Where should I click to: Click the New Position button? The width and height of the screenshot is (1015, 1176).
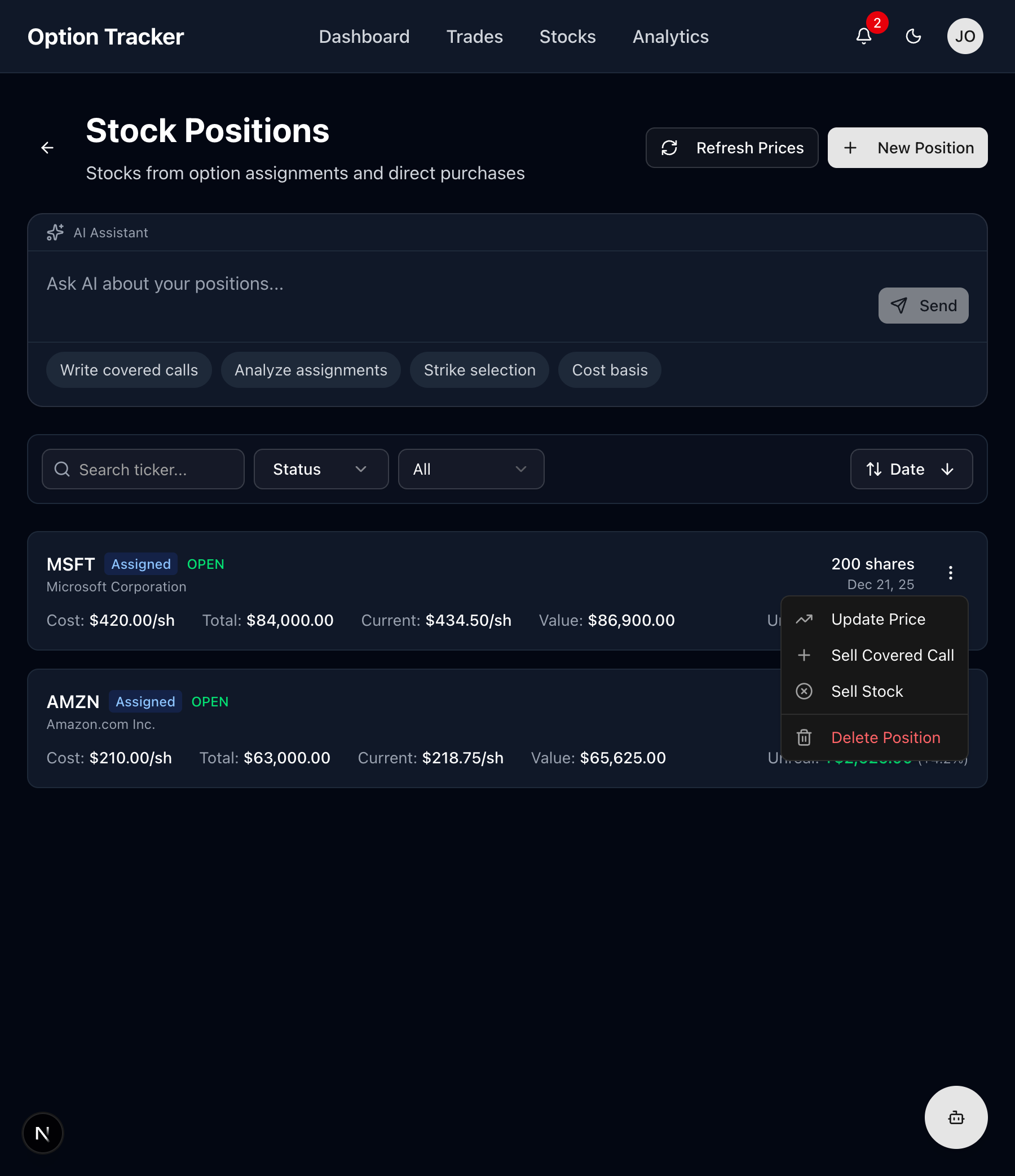click(x=907, y=148)
